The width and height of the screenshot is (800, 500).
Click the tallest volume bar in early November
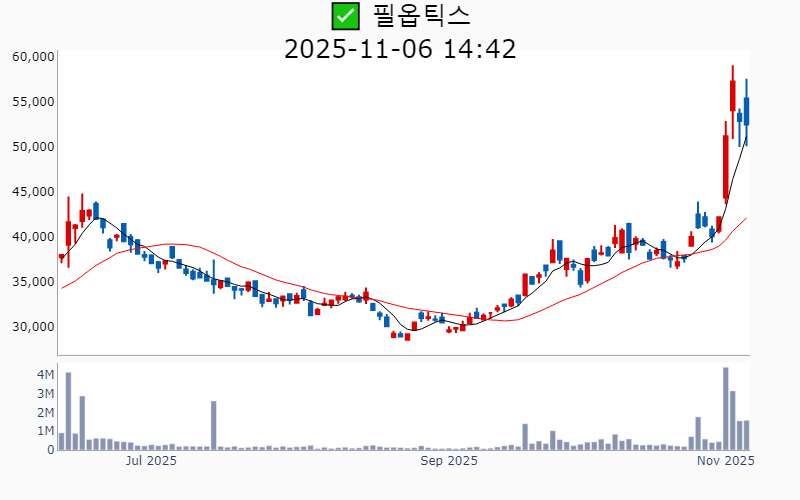[726, 410]
